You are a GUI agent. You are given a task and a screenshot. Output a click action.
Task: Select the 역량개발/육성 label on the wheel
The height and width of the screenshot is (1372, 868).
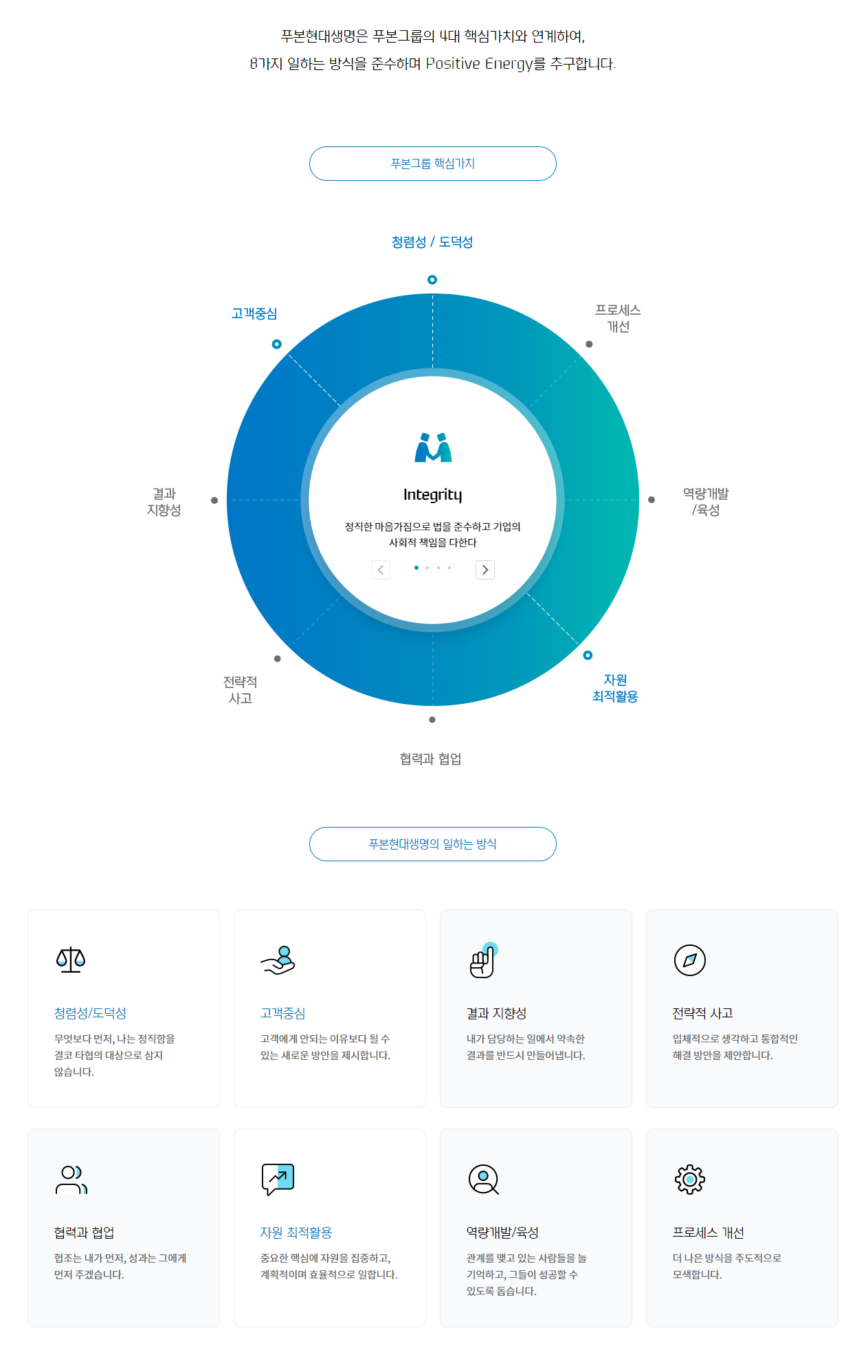click(x=706, y=502)
